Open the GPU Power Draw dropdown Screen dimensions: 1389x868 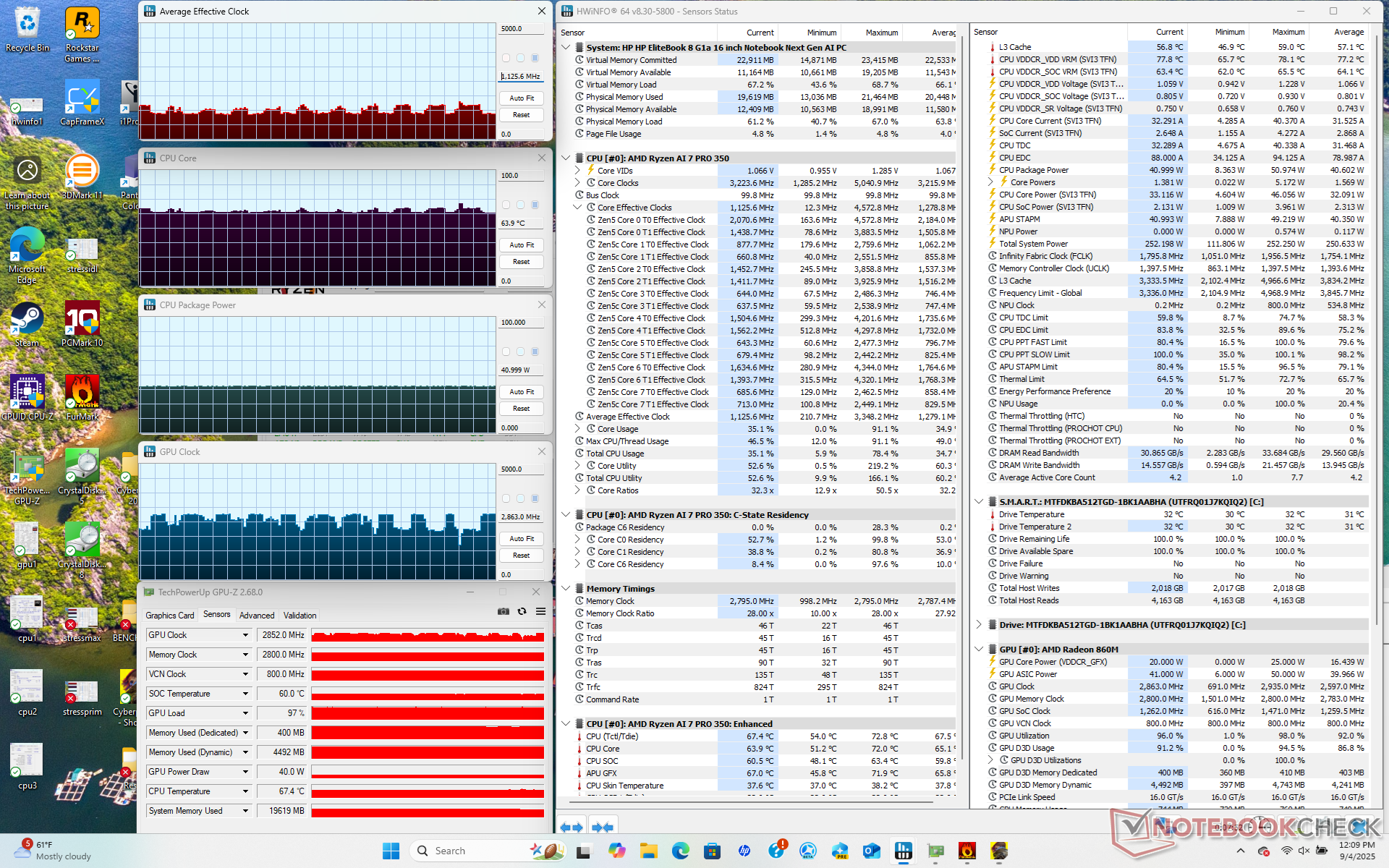(245, 772)
